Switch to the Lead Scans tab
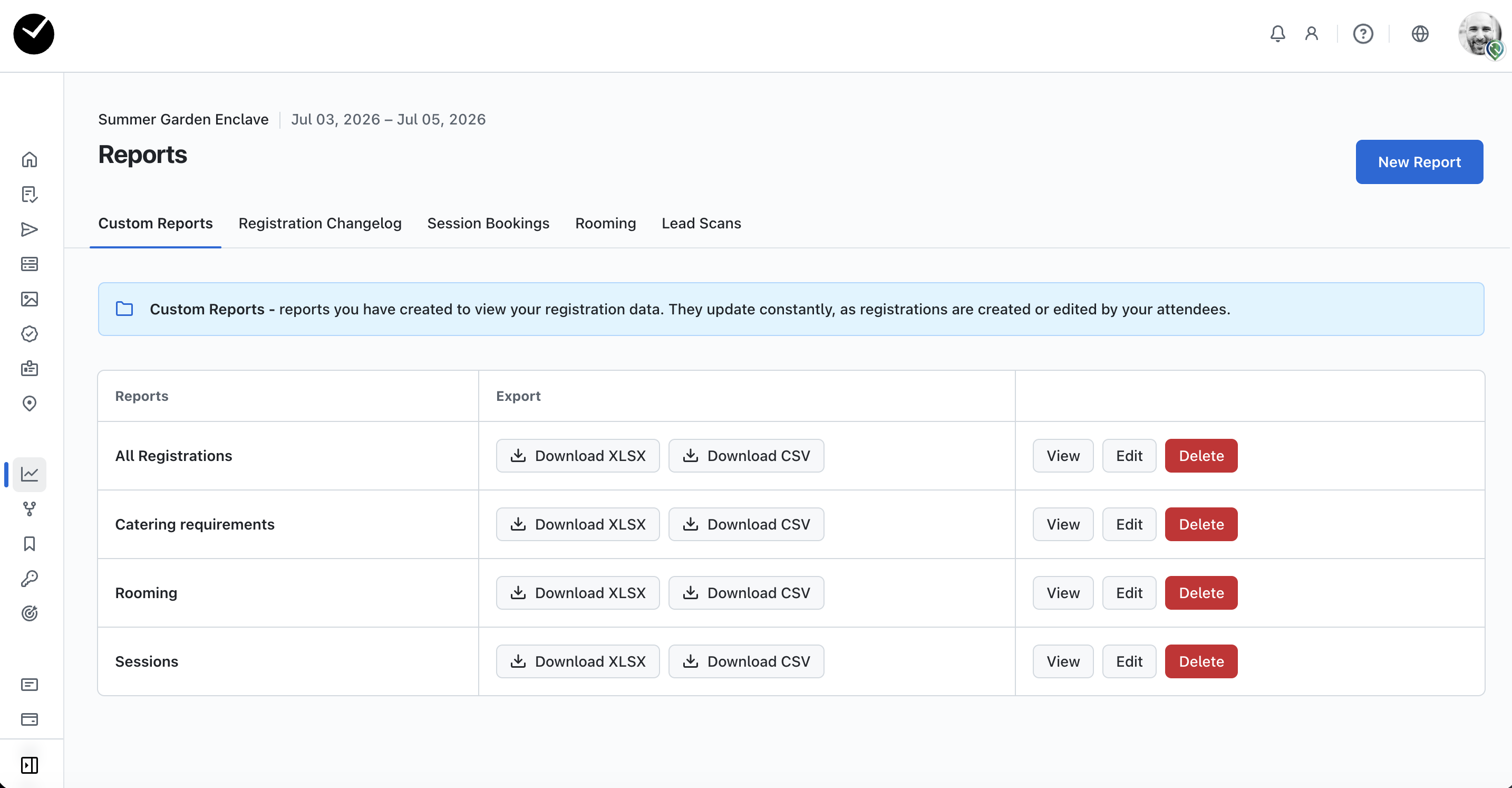The image size is (1512, 788). 701,223
